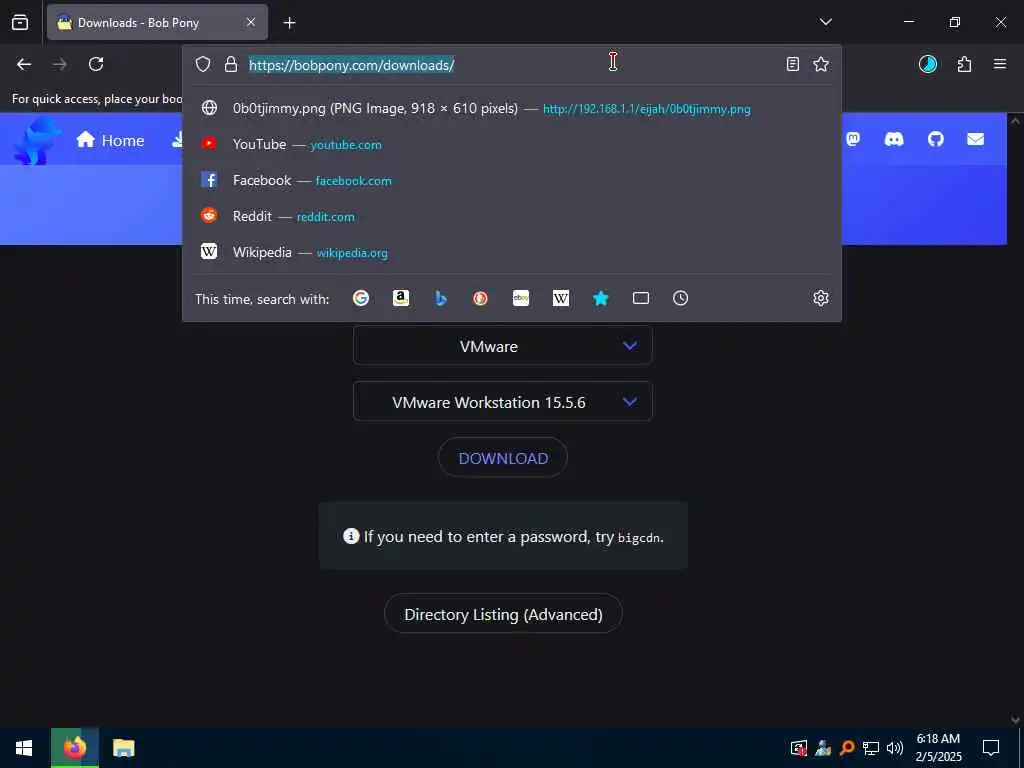The height and width of the screenshot is (768, 1024).
Task: Search with eBay engine icon
Action: tap(521, 298)
